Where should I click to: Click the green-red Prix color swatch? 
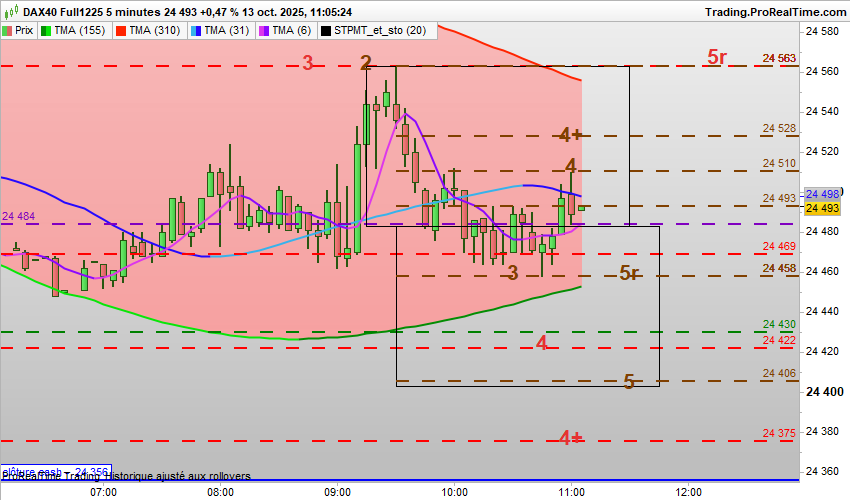[7, 31]
